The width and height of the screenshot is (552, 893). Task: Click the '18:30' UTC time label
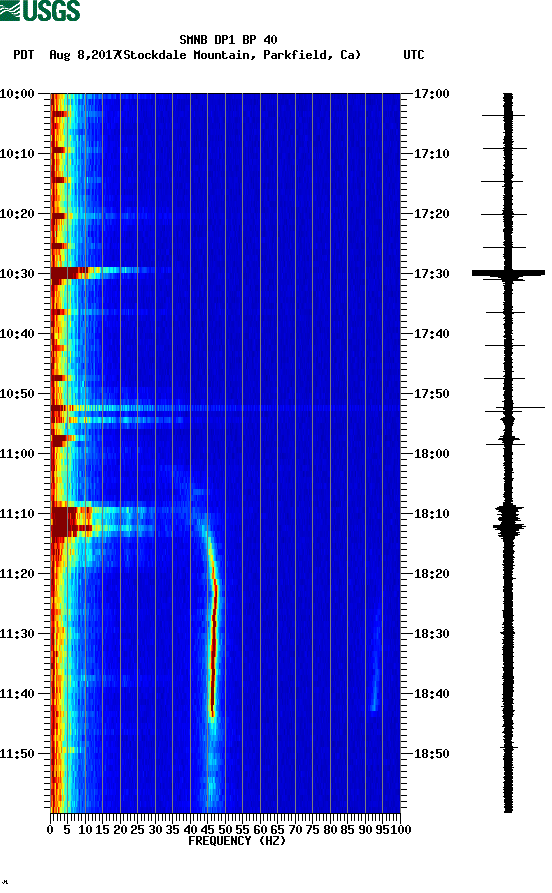[431, 634]
